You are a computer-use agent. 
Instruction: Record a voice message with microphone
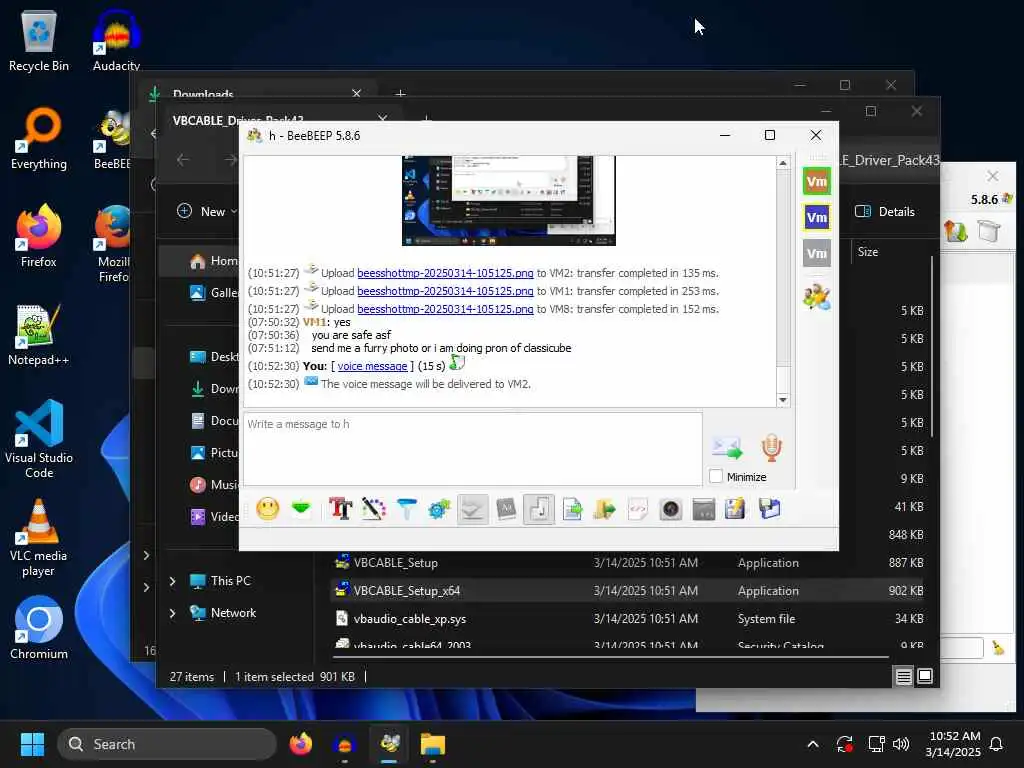[x=771, y=447]
